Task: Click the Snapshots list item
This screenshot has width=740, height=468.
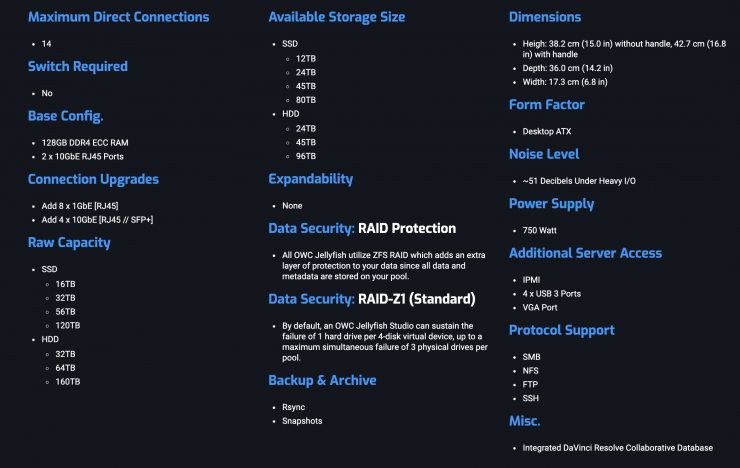Action: click(x=302, y=421)
